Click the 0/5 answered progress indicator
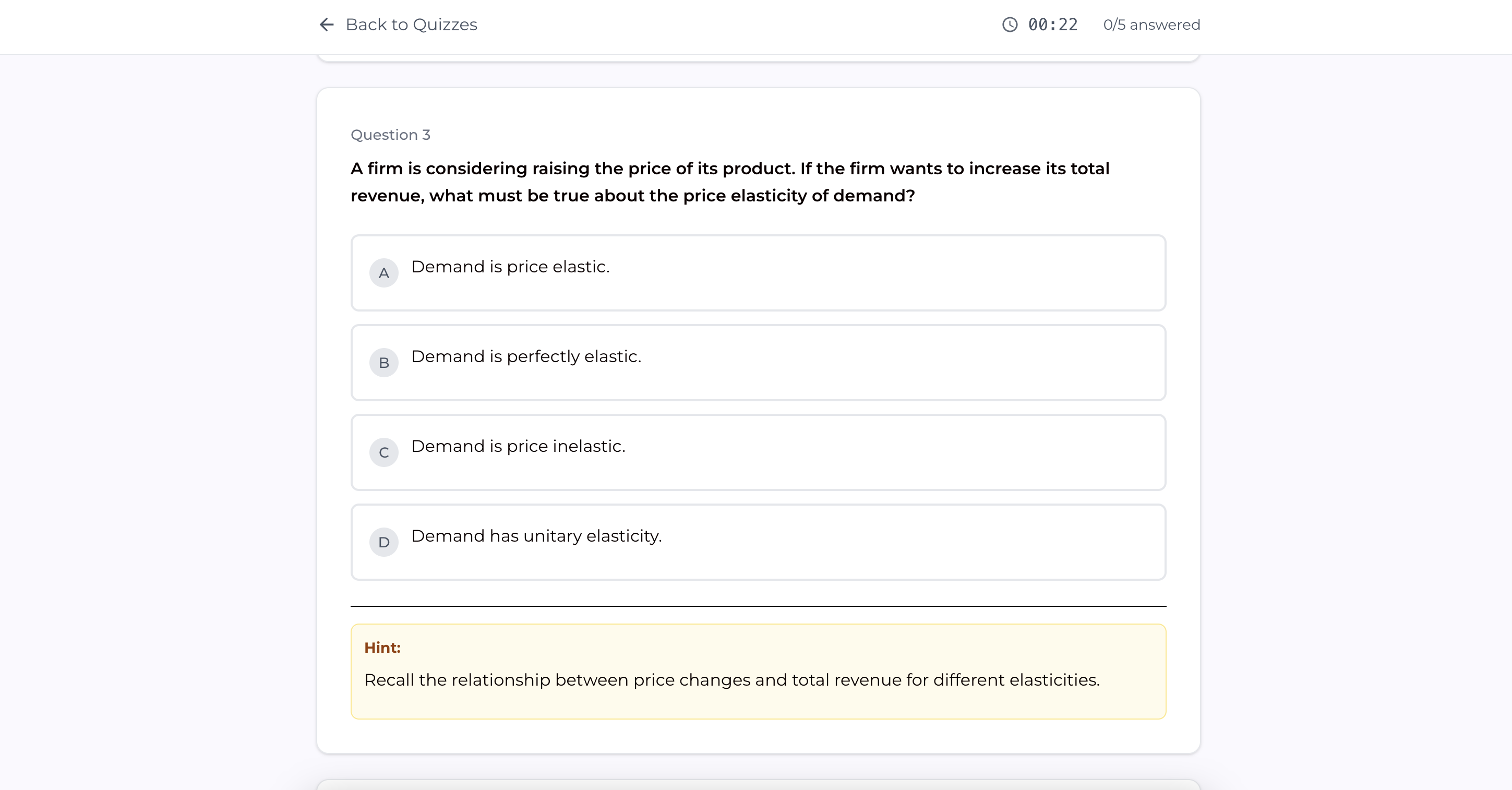 click(x=1151, y=25)
